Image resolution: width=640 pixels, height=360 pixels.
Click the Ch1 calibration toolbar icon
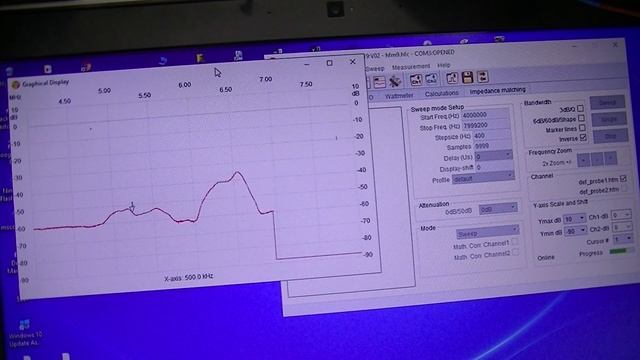click(416, 80)
